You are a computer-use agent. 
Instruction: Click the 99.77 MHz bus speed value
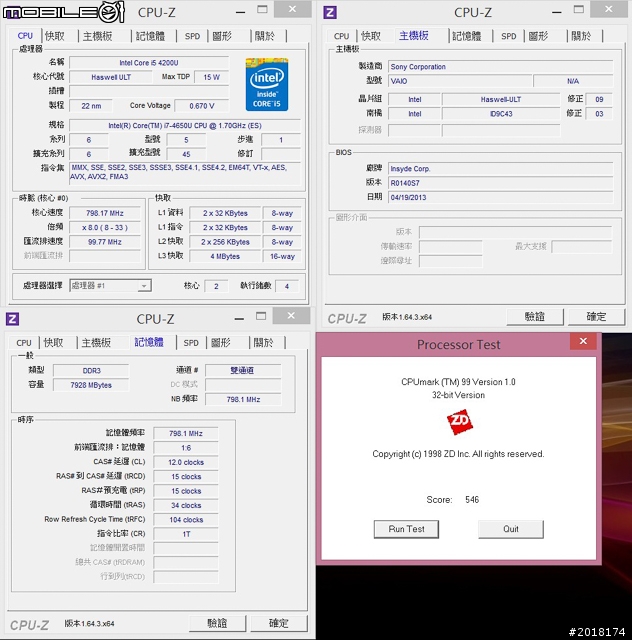click(105, 242)
